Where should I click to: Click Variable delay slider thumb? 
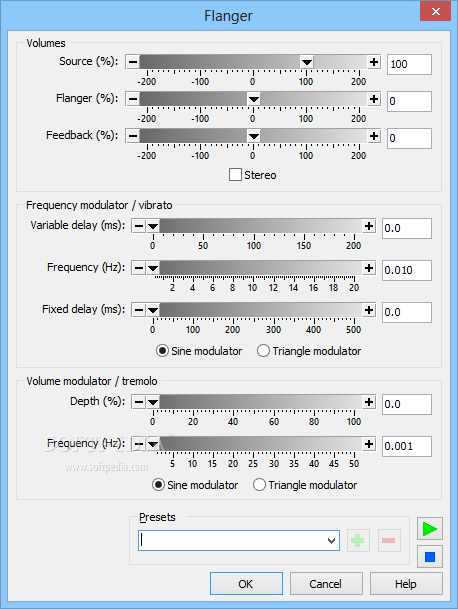pyautogui.click(x=153, y=226)
